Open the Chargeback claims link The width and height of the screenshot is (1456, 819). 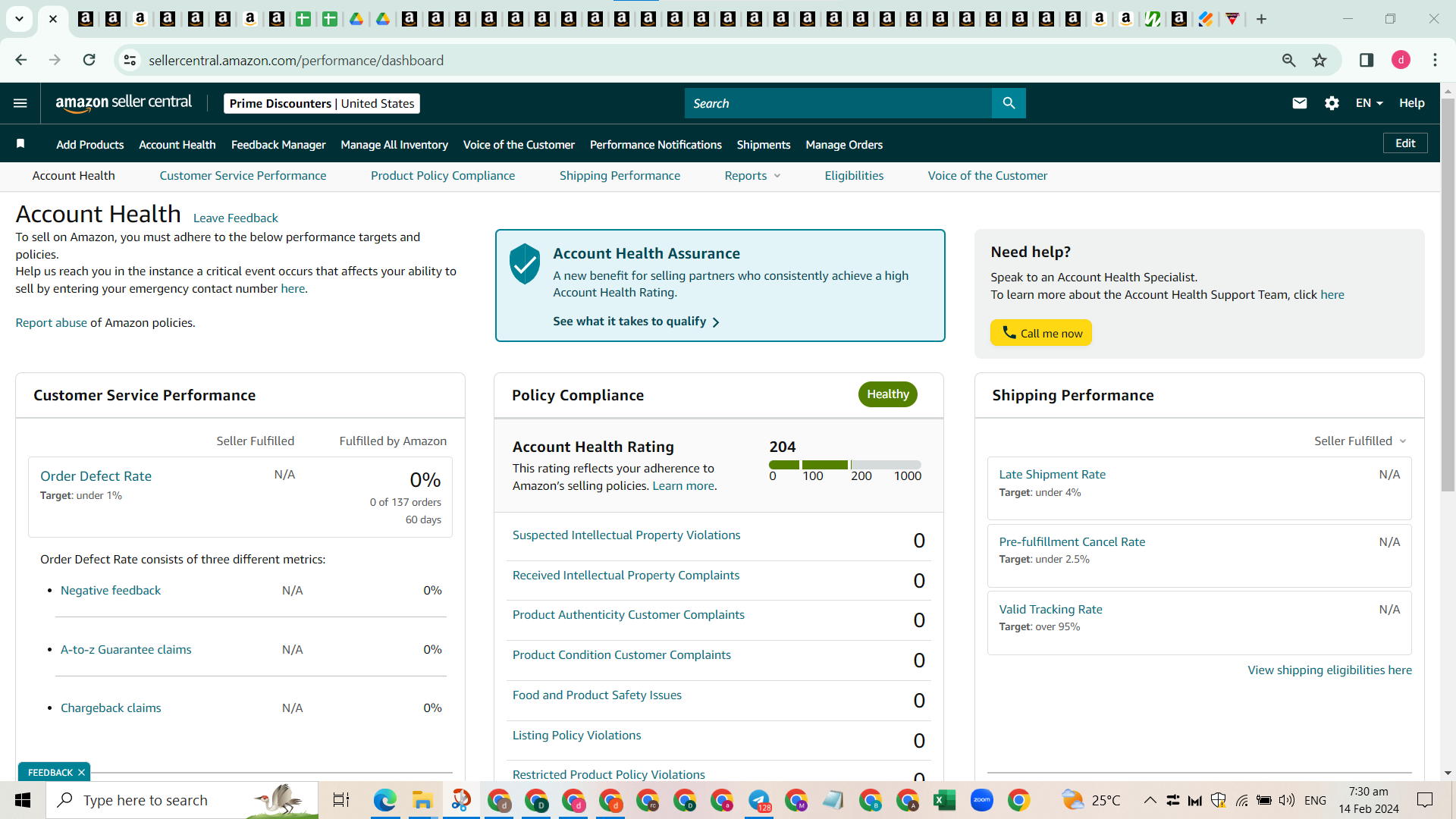coord(111,708)
